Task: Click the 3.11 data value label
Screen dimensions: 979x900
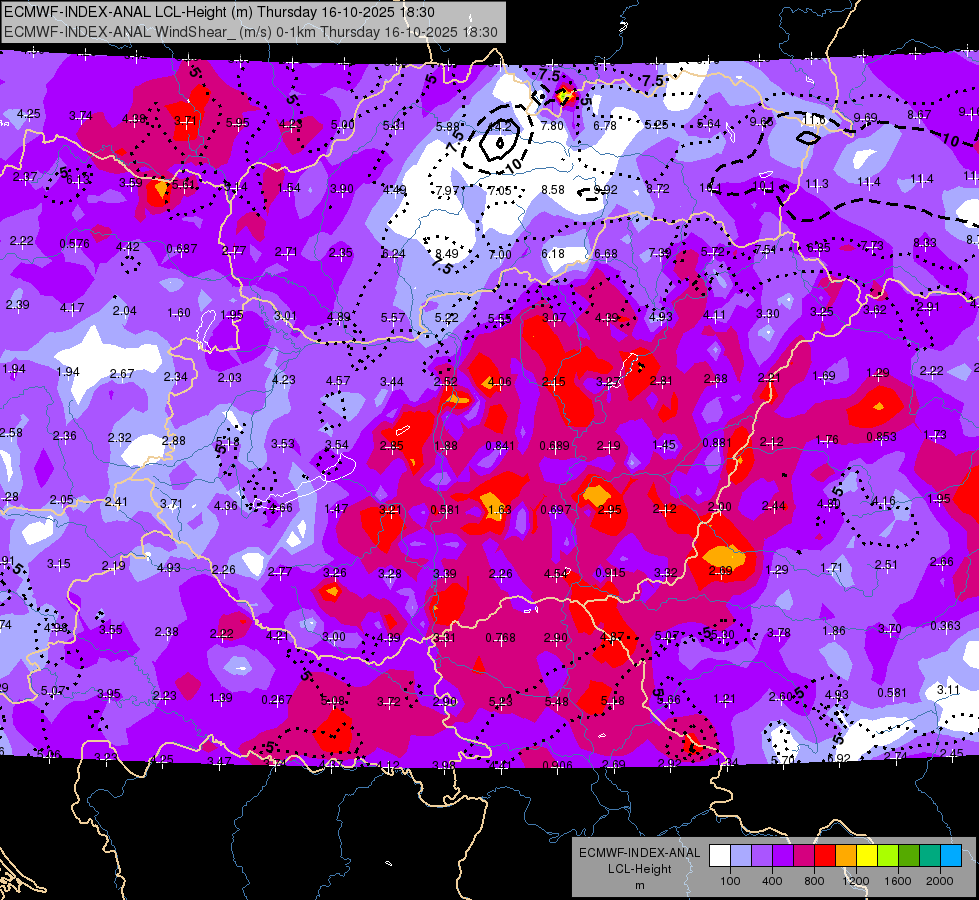Action: pos(948,690)
